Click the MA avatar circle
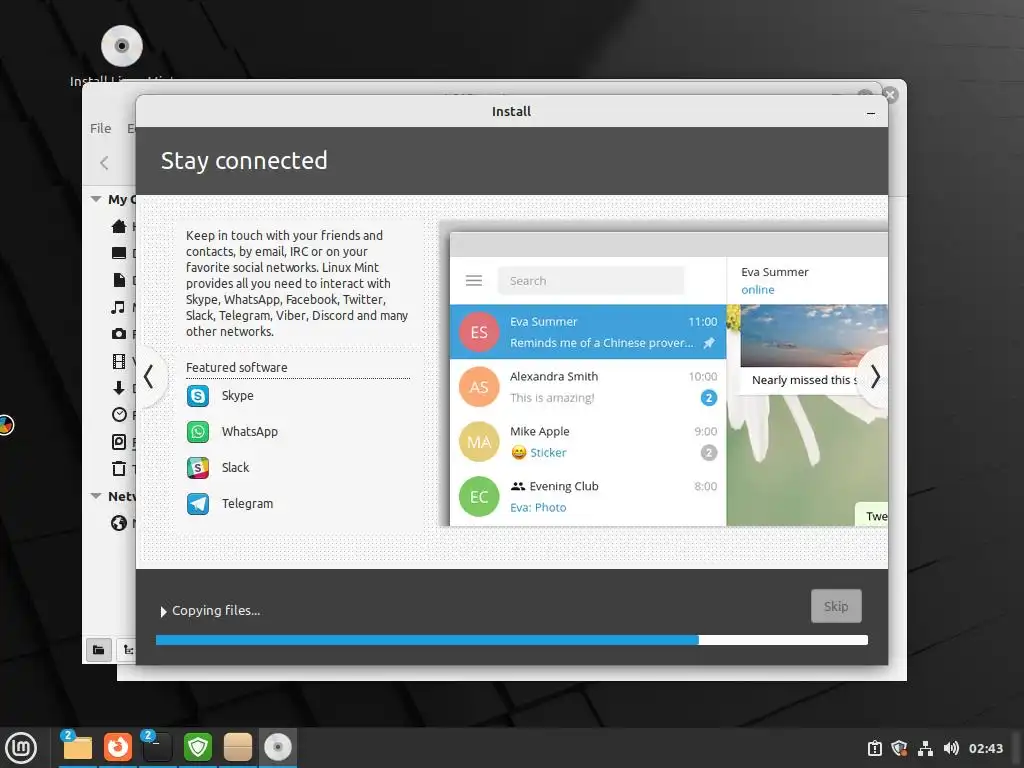 (479, 441)
